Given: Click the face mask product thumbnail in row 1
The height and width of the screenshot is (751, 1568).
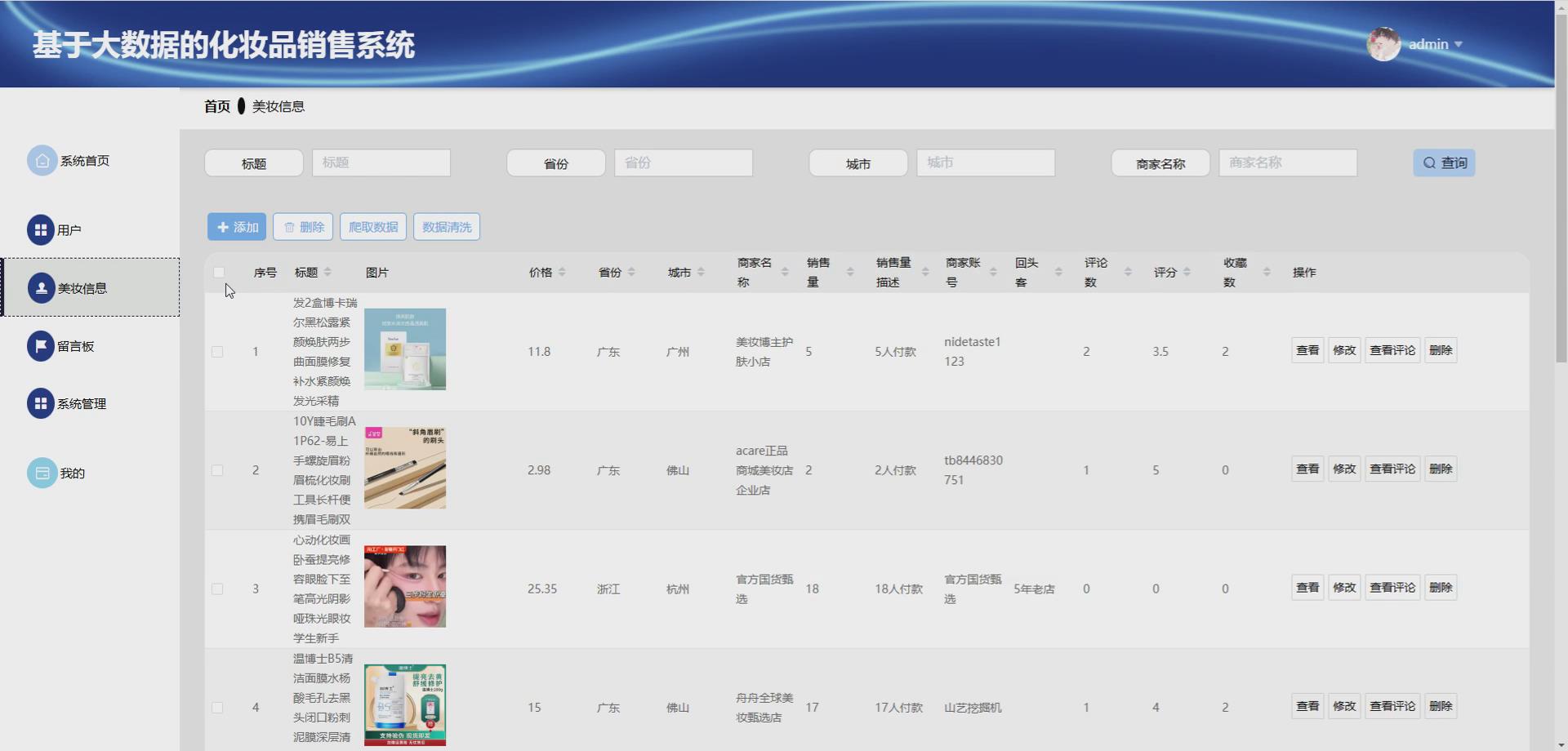Looking at the screenshot, I should [404, 349].
